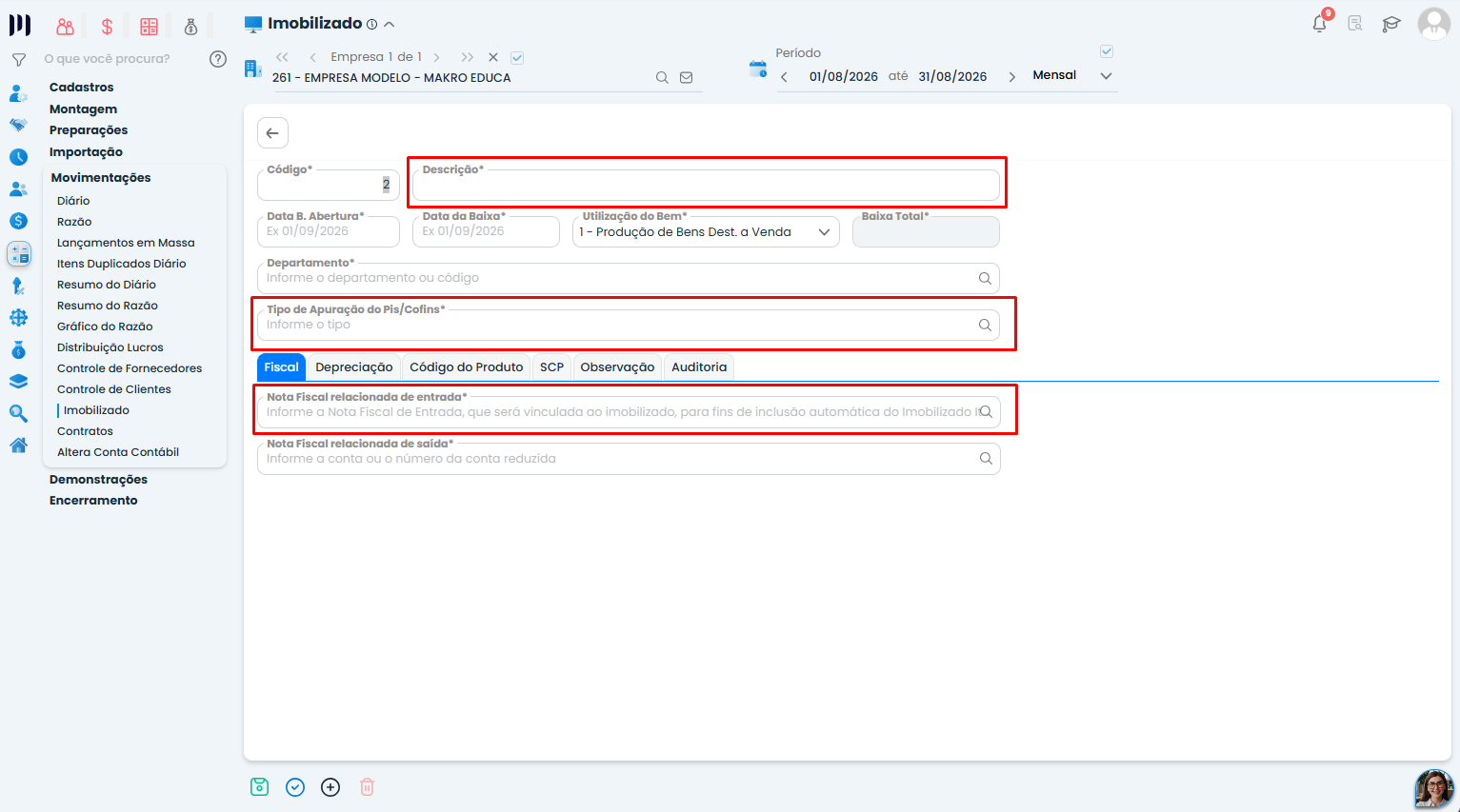The width and height of the screenshot is (1460, 812).
Task: Open the Demonstrações menu section
Action: 98,480
